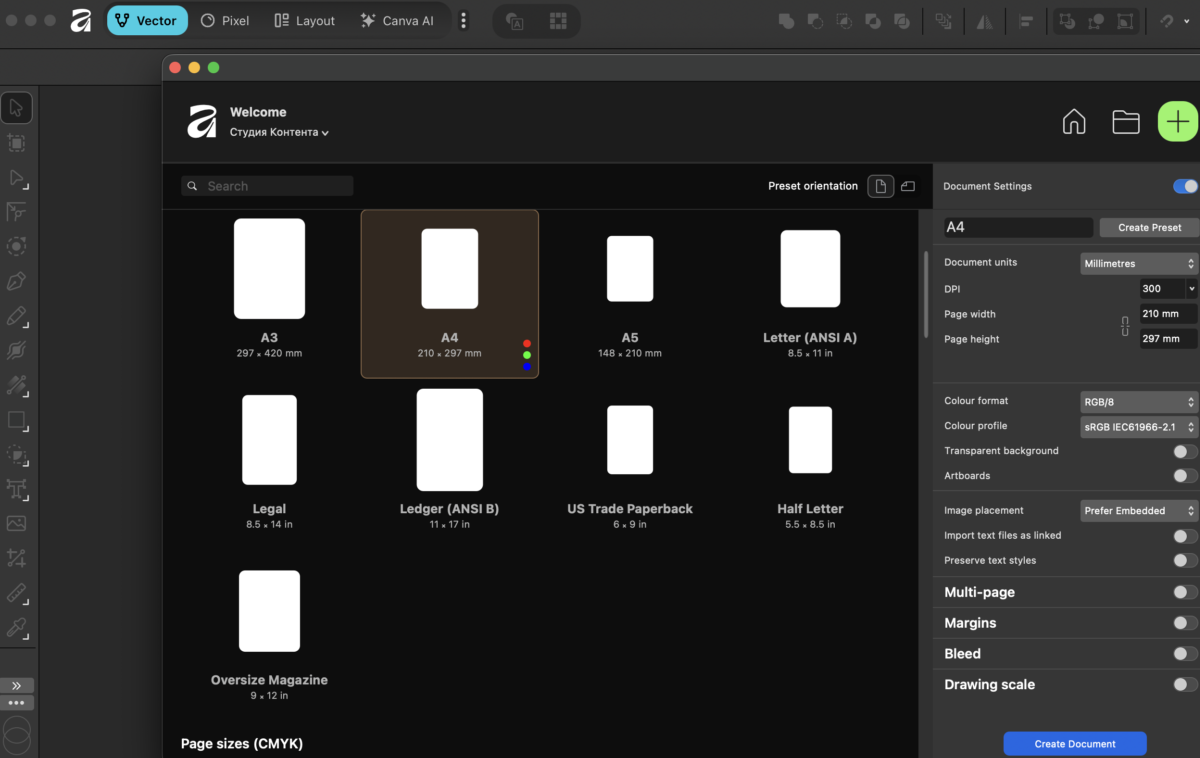Viewport: 1200px width, 758px height.
Task: Choose landscape preset orientation
Action: [x=908, y=186]
